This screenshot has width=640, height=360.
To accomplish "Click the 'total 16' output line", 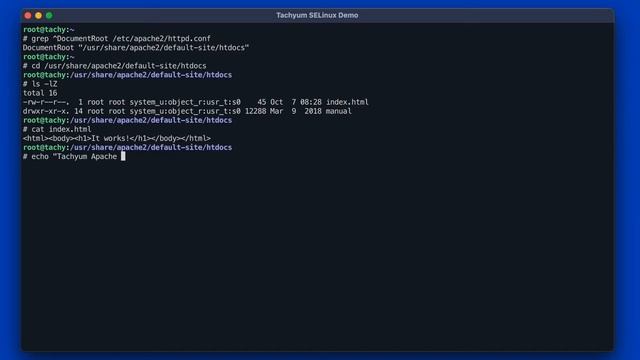I will [40, 93].
